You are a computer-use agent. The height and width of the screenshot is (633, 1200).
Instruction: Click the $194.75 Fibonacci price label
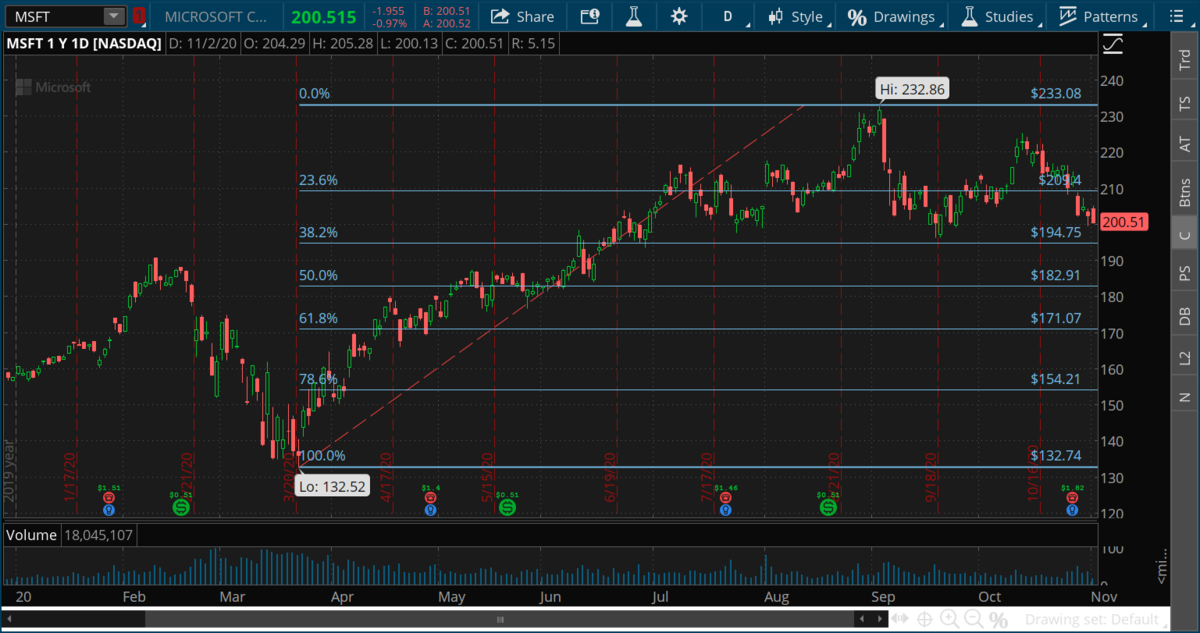point(1056,232)
